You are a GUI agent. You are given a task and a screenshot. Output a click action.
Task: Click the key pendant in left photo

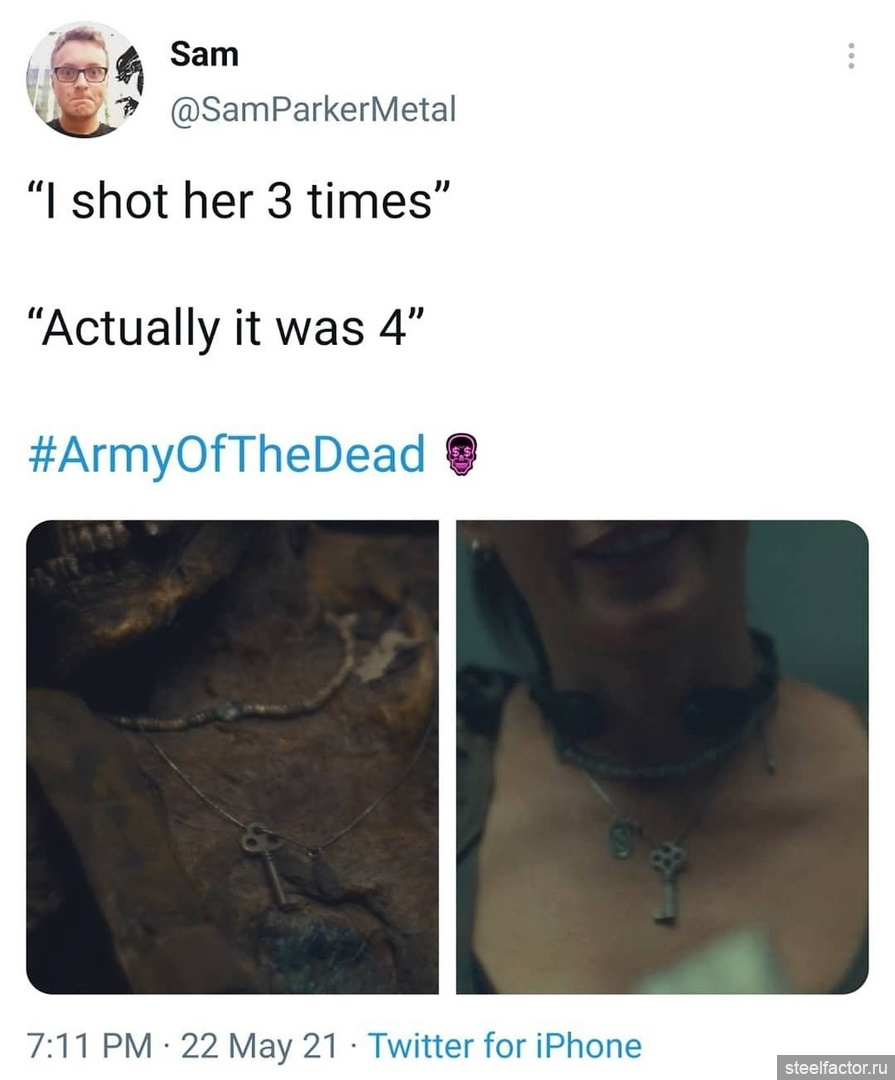point(265,864)
